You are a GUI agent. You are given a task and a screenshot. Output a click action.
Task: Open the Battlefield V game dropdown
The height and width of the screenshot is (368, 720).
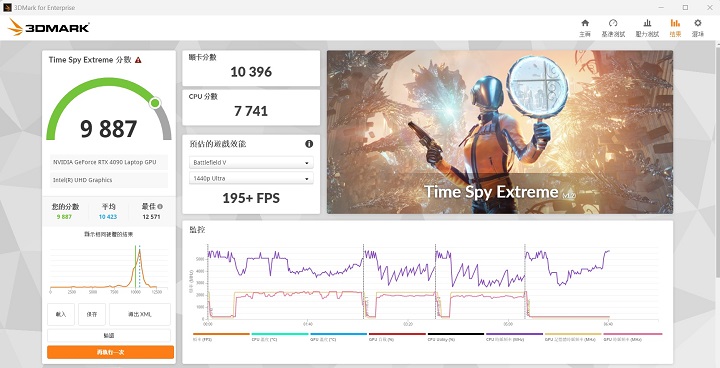(251, 163)
